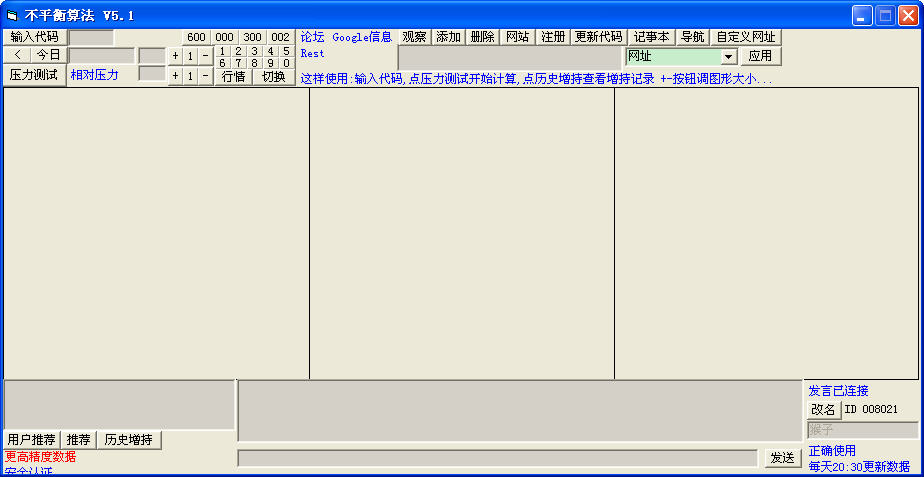Screen dimensions: 924x477
Task: View 历史增持 records
Action: tap(128, 440)
